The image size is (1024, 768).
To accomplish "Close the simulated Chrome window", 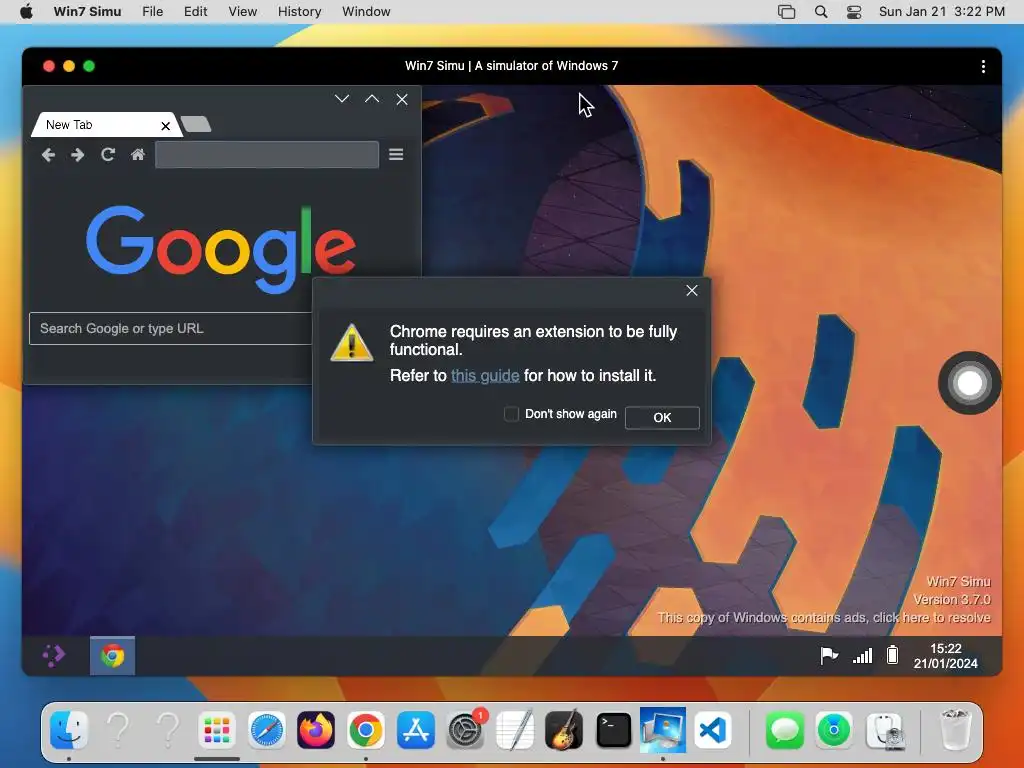I will [x=402, y=99].
